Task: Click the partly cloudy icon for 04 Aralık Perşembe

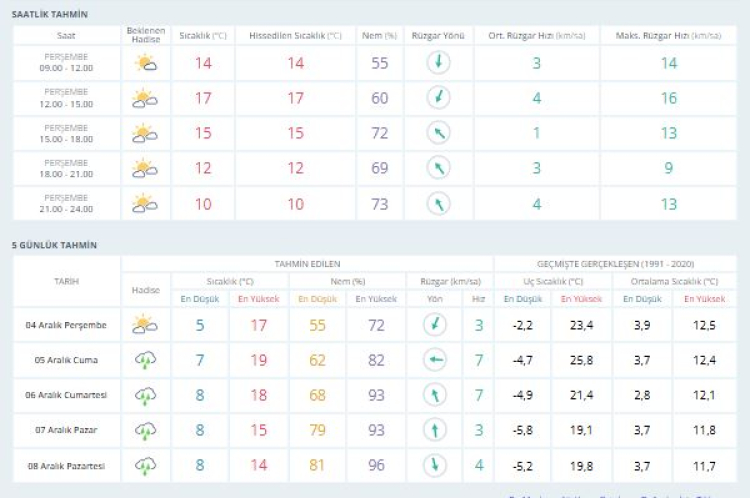Action: (145, 324)
